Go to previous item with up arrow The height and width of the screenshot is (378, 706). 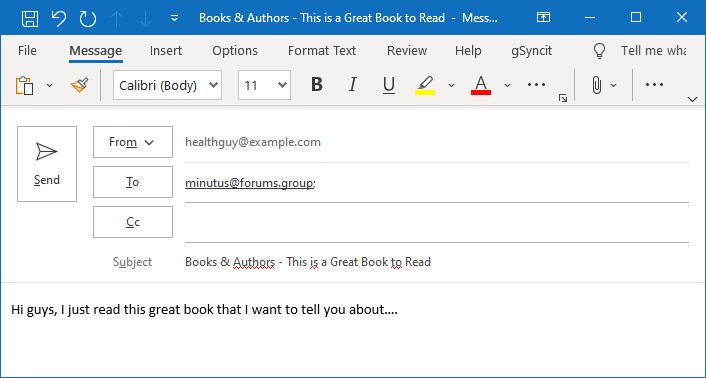[117, 18]
